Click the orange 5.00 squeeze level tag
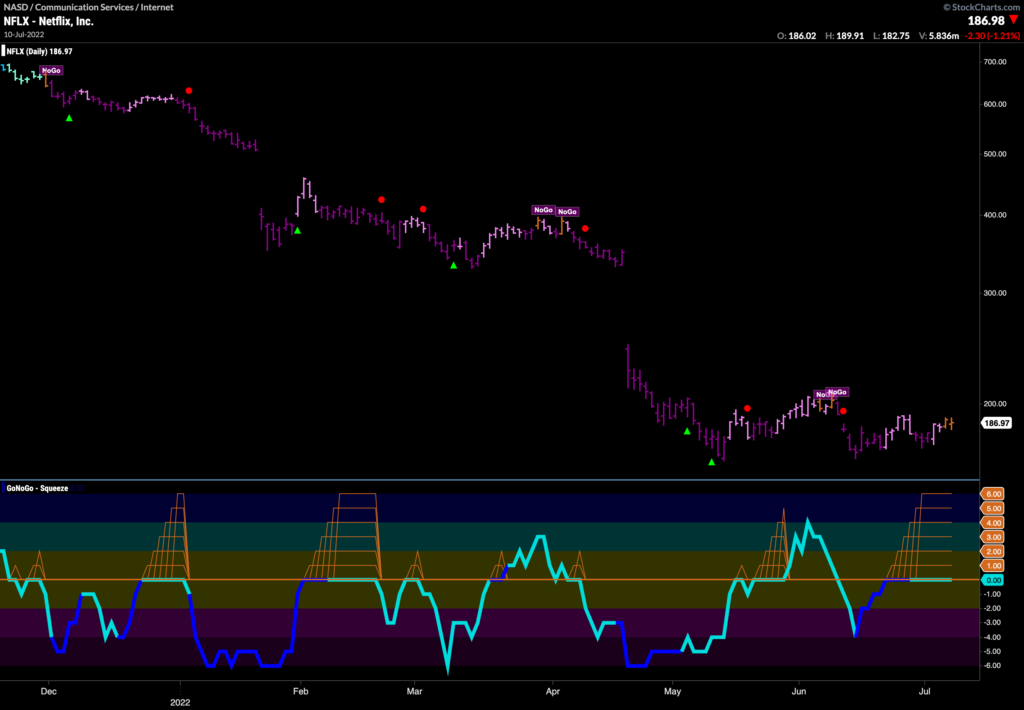The width and height of the screenshot is (1024, 710). click(992, 508)
